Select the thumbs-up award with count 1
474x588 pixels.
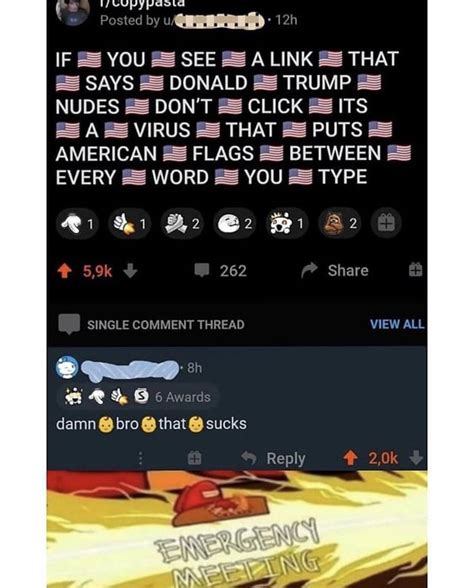pos(130,224)
